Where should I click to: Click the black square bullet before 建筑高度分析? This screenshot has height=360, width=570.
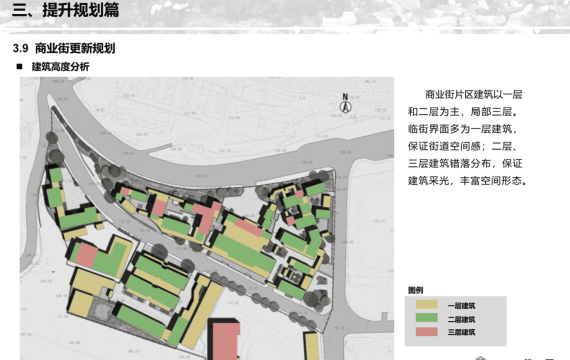coord(19,67)
